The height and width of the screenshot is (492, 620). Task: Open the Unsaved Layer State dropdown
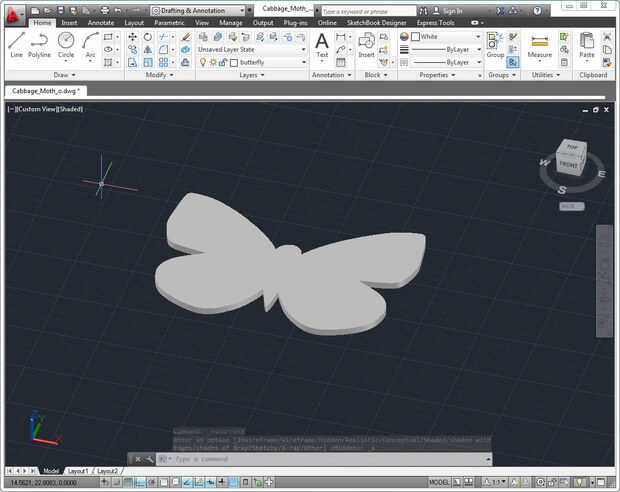click(x=252, y=49)
